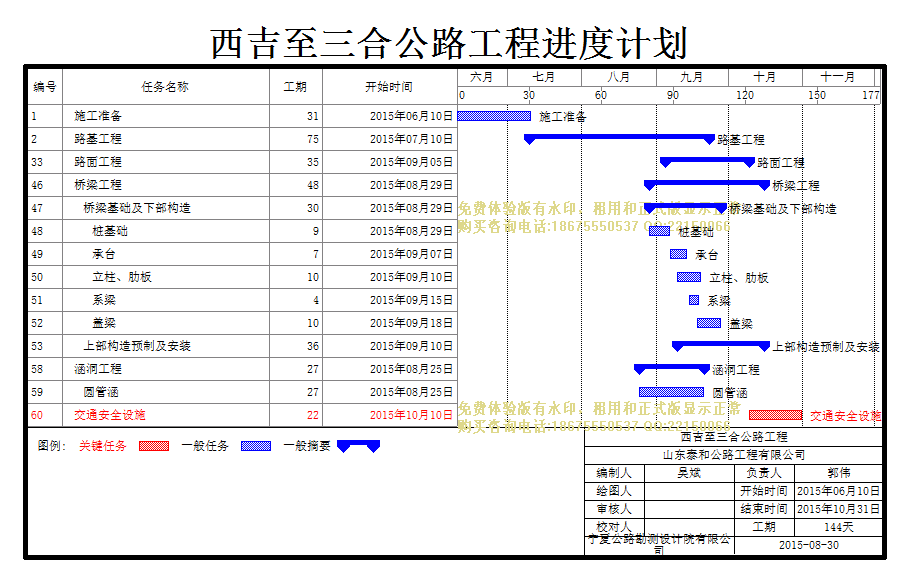Image resolution: width=908 pixels, height=581 pixels.
Task: Click the chart title 西吉至三合公路工程进度计划
Action: [x=449, y=43]
